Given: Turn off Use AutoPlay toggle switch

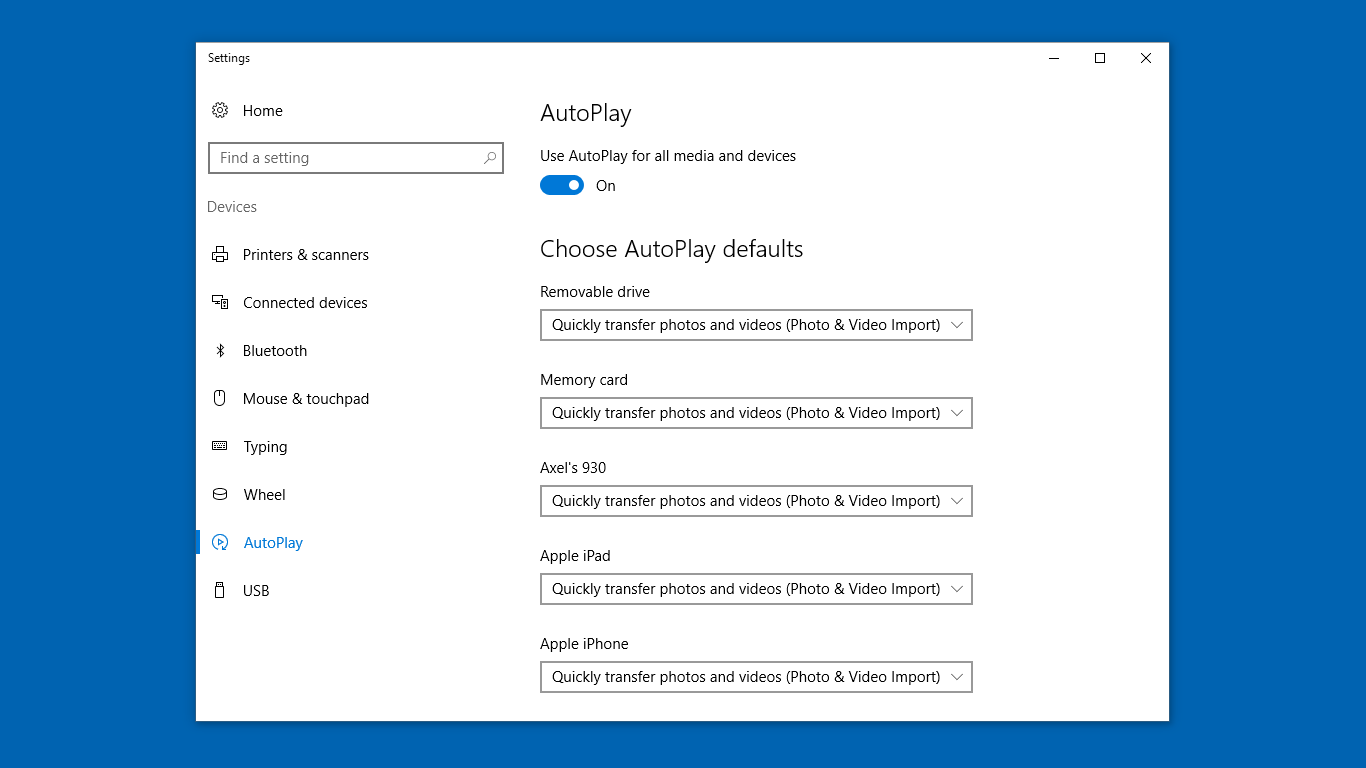Looking at the screenshot, I should pos(562,185).
